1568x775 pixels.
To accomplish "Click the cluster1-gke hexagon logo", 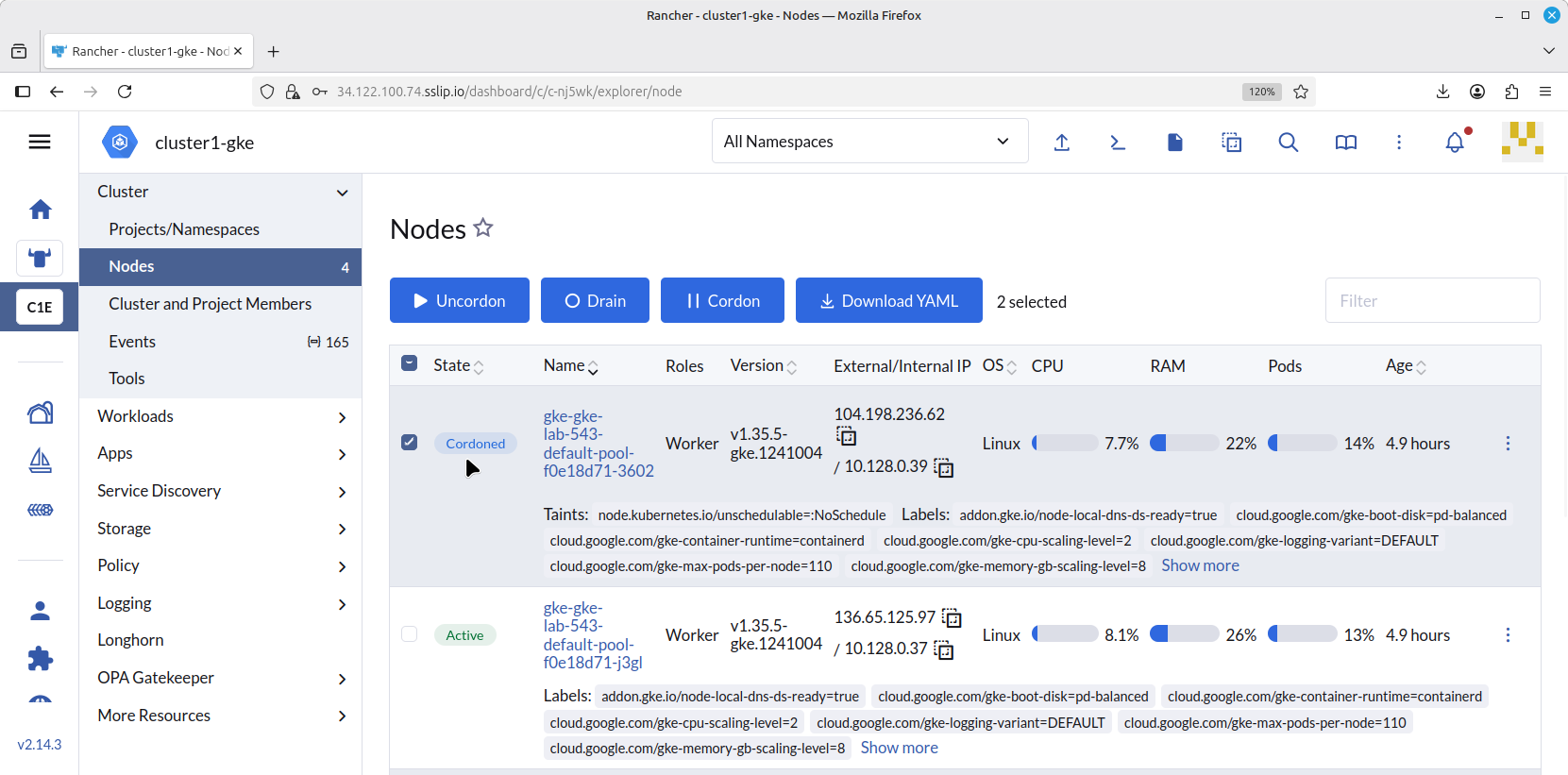I will (120, 143).
